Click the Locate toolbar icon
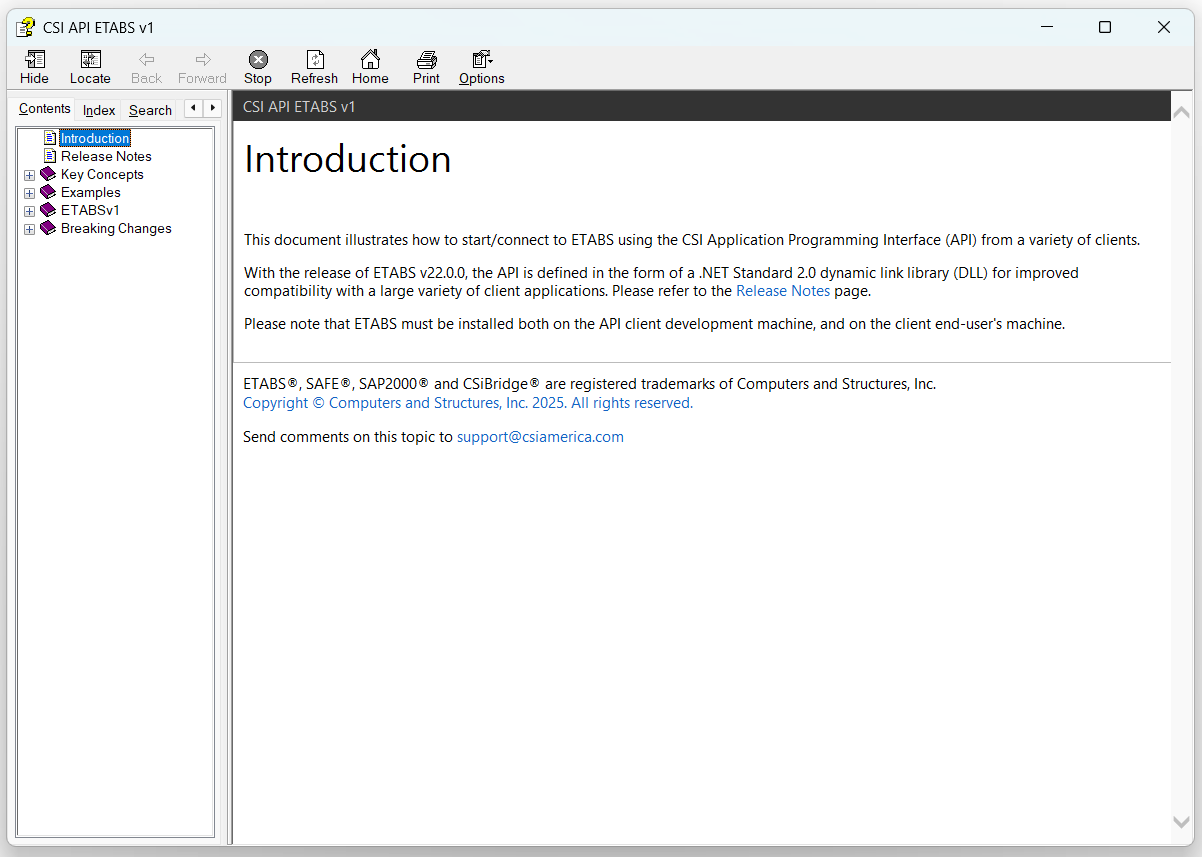 90,60
